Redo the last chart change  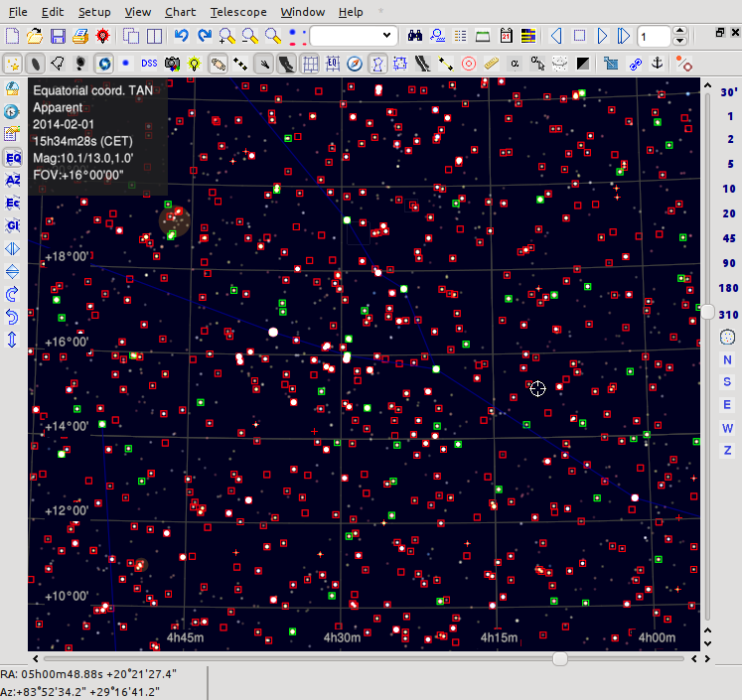pos(204,36)
